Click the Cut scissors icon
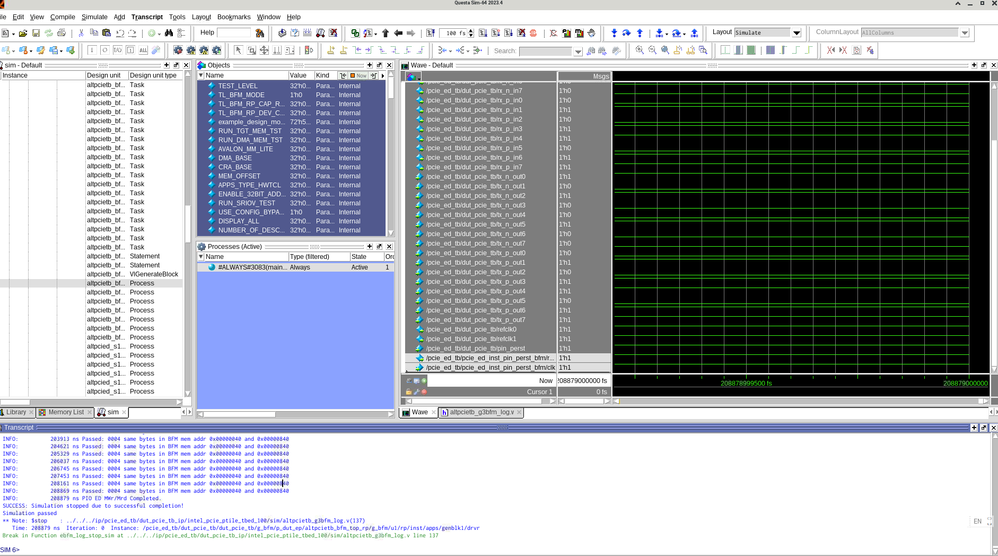Image resolution: width=998 pixels, height=556 pixels. coord(81,33)
